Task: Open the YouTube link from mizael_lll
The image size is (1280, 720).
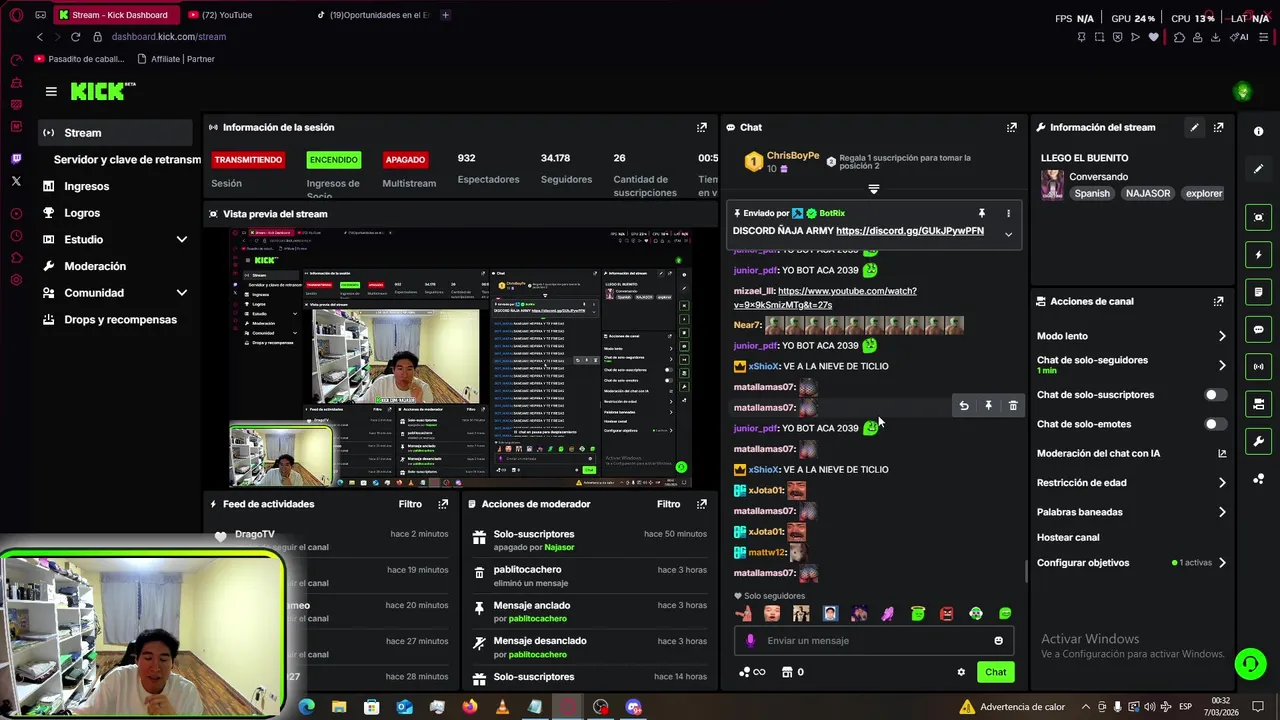Action: point(825,298)
